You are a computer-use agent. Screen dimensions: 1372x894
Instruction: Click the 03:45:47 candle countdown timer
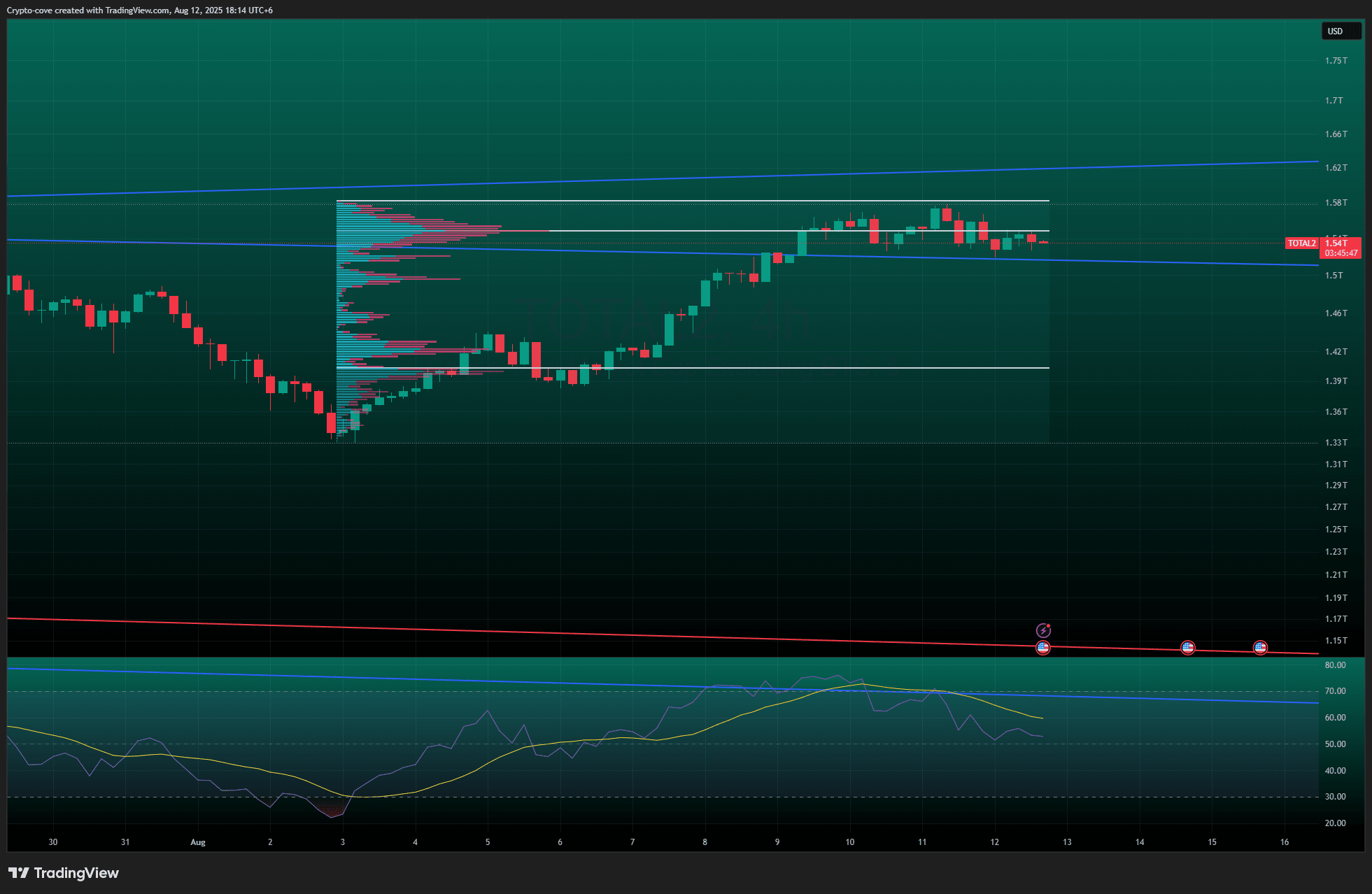(1341, 253)
